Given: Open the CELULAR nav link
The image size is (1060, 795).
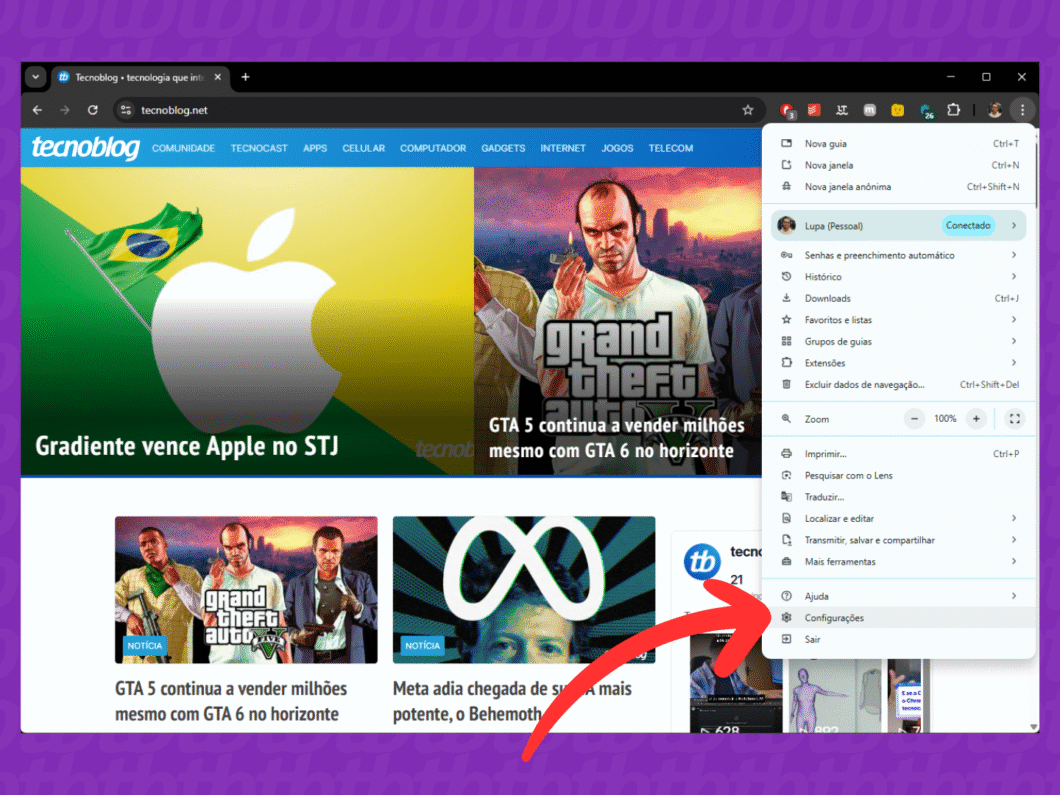Looking at the screenshot, I should (364, 149).
